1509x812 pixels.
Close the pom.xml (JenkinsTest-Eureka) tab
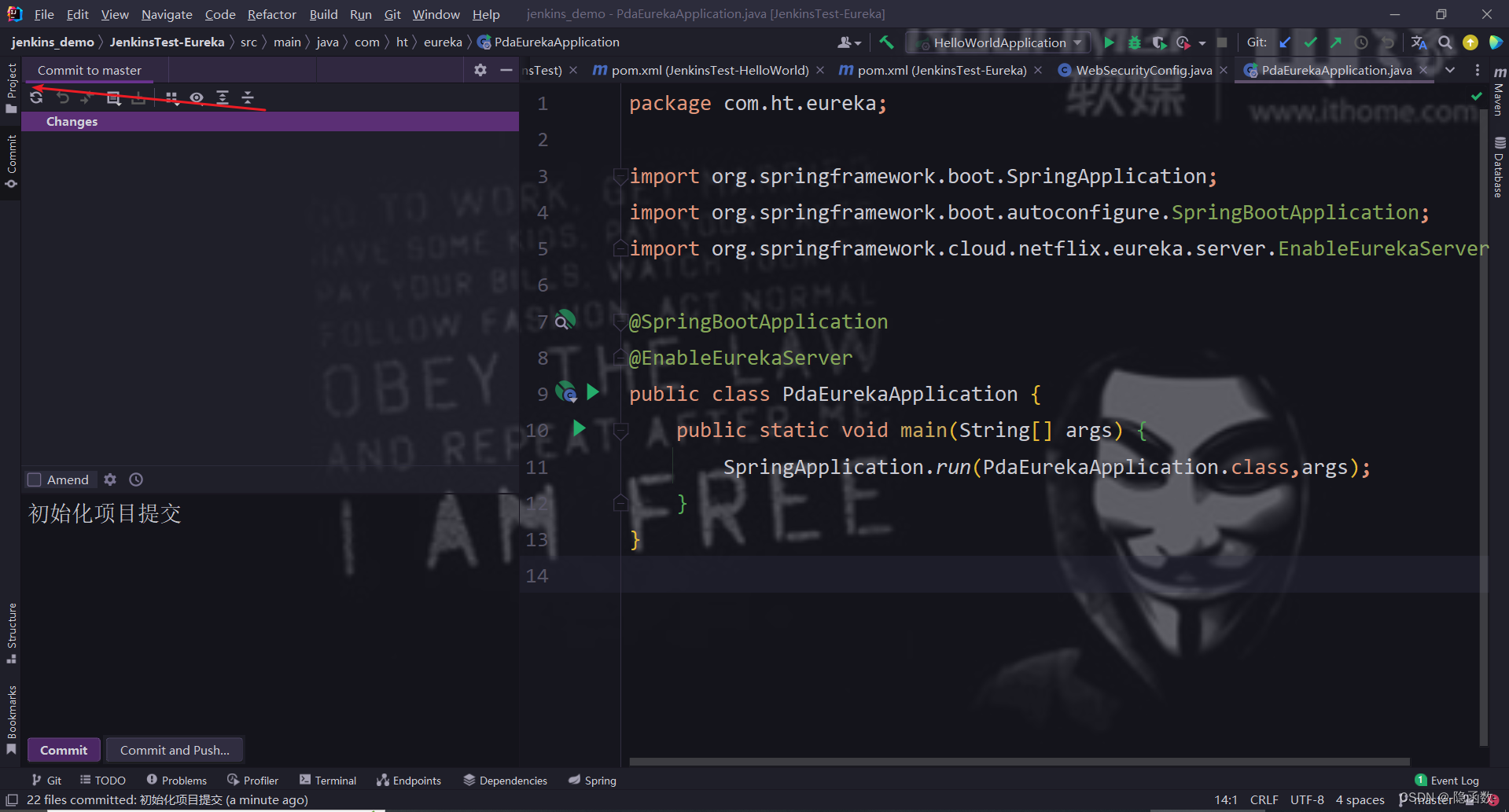pos(1038,70)
